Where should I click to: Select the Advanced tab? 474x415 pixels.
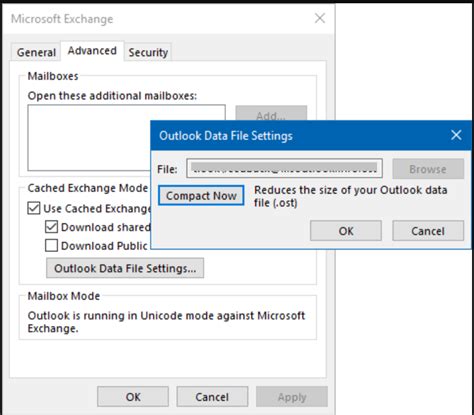pos(92,51)
